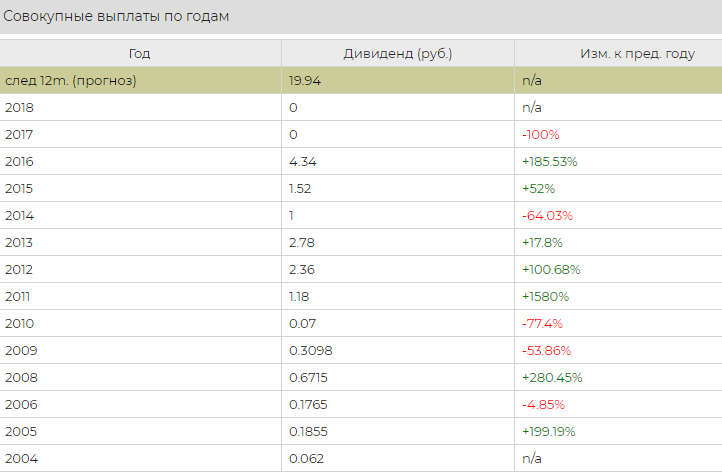Click the forecast dividend value 19.94
722x474 pixels.
click(x=305, y=80)
